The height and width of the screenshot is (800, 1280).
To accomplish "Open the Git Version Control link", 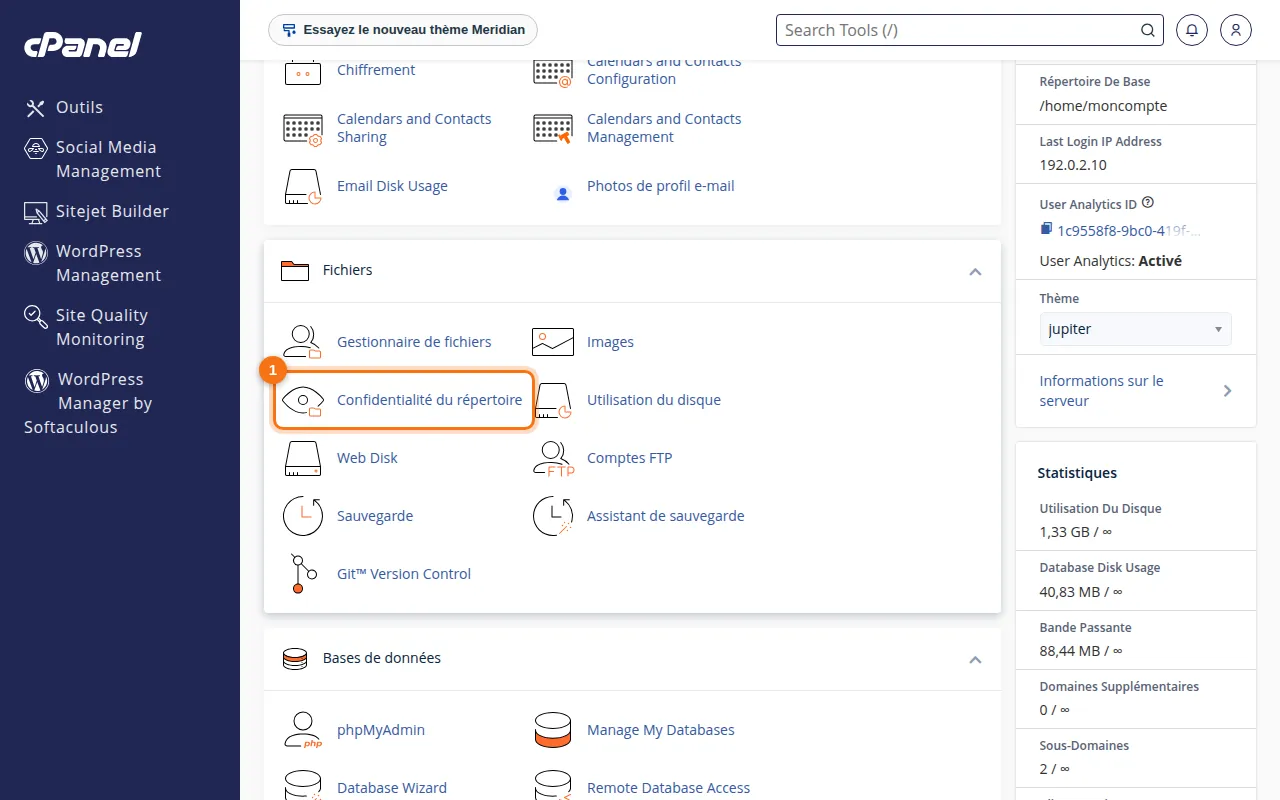I will [404, 574].
